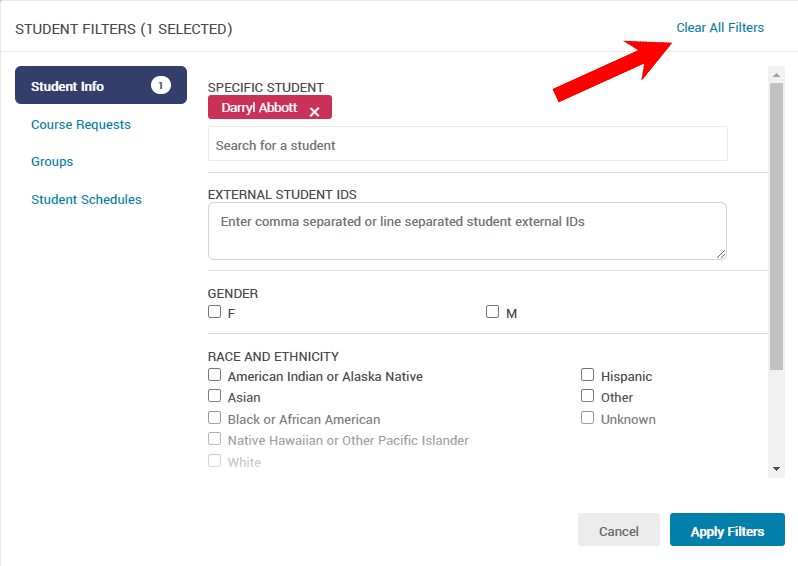Screen dimensions: 798x566
Task: Tick the Asian ethnicity checkbox
Action: pyautogui.click(x=215, y=397)
